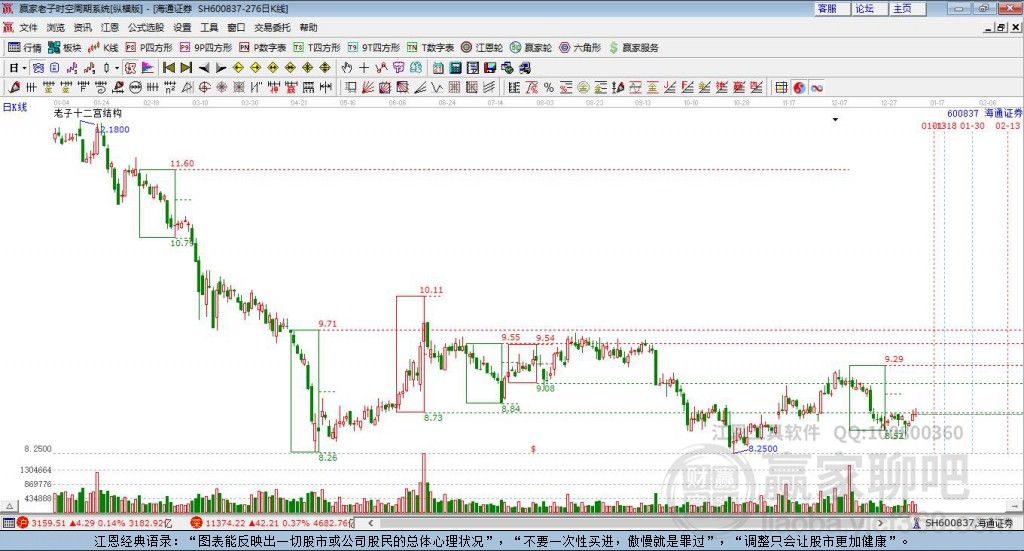This screenshot has width=1024, height=551.
Task: Click the 日K线 chart label
Action: pos(14,106)
